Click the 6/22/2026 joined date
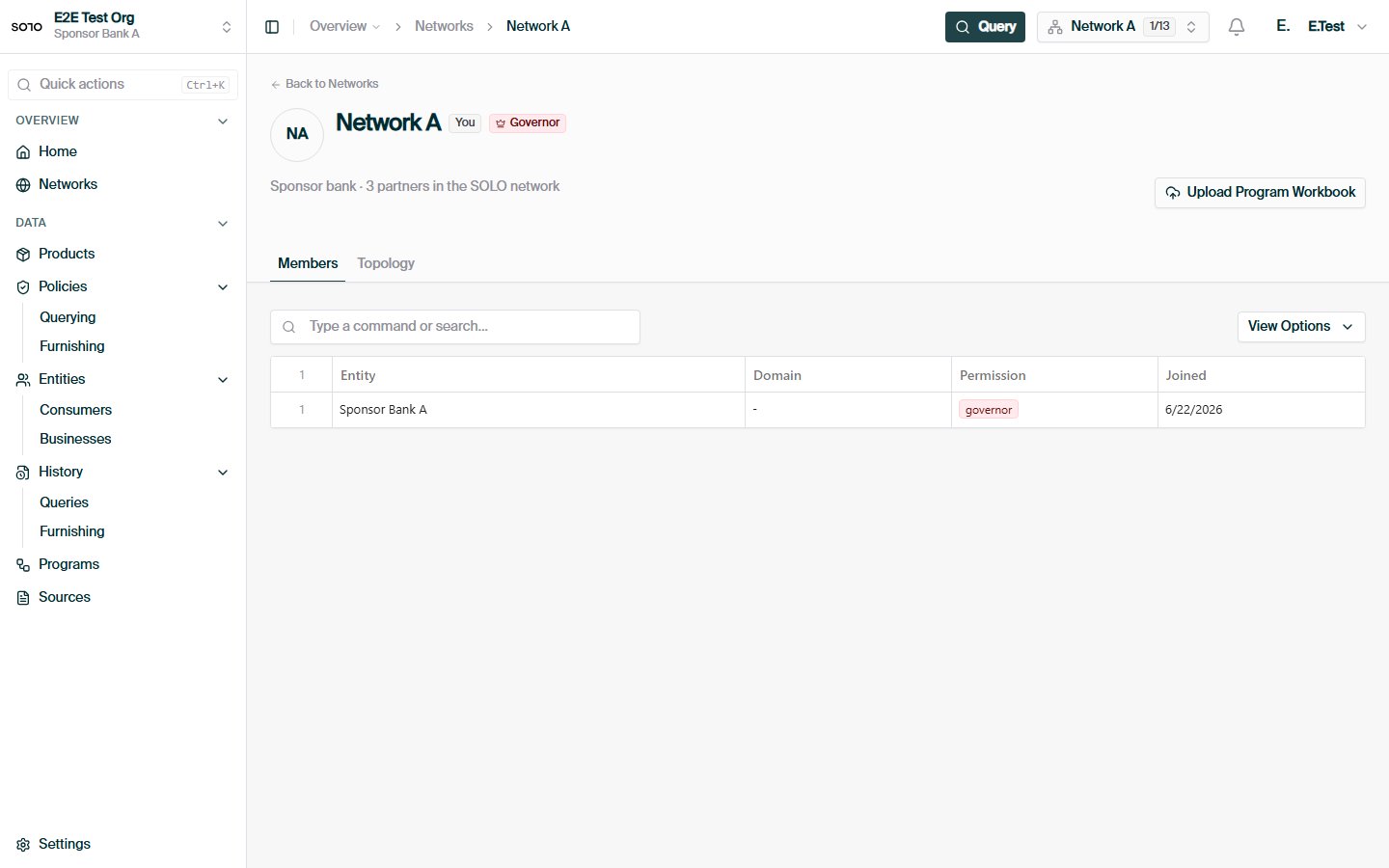 tap(1193, 410)
